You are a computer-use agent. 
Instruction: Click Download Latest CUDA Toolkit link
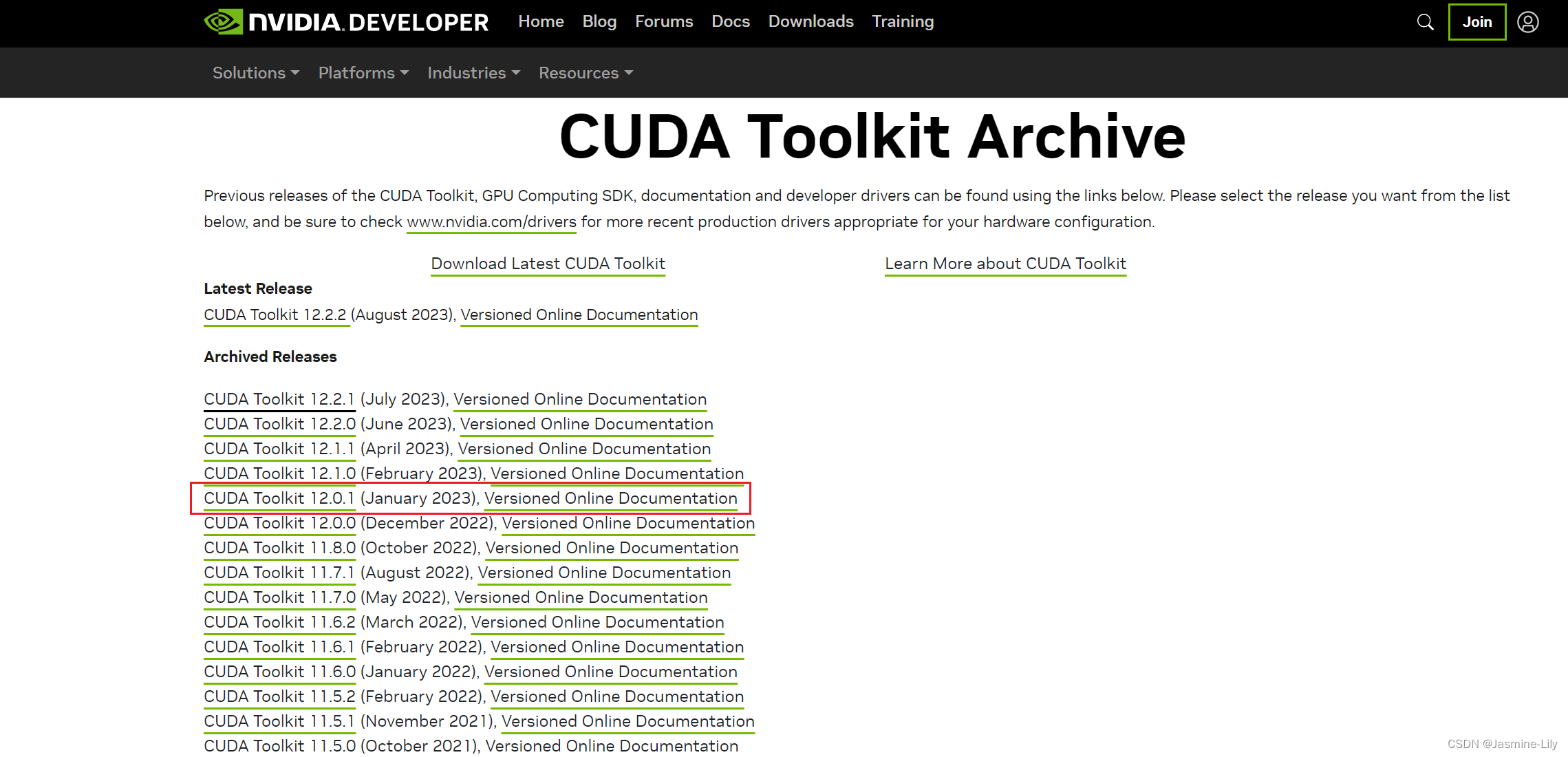[x=548, y=264]
